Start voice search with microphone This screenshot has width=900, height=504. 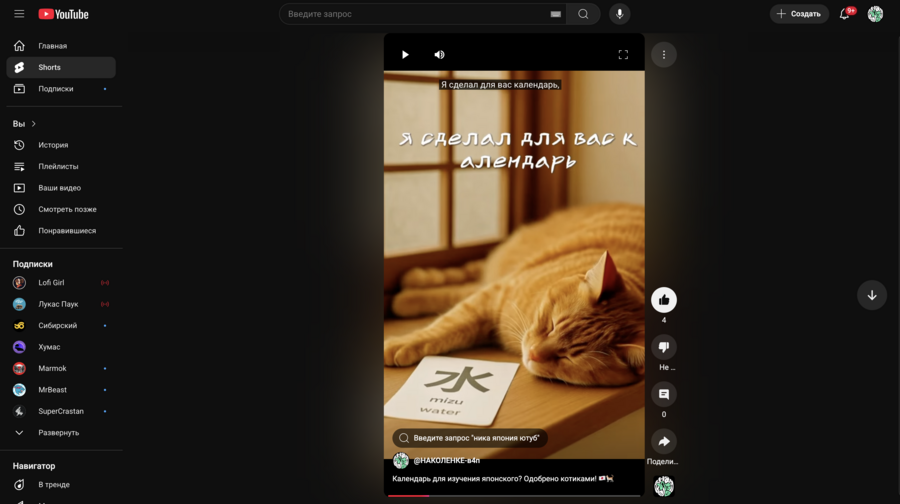coord(619,14)
